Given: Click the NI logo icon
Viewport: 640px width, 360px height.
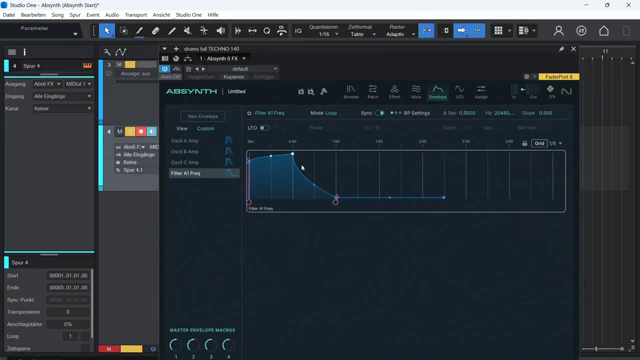Looking at the screenshot, I should [566, 91].
